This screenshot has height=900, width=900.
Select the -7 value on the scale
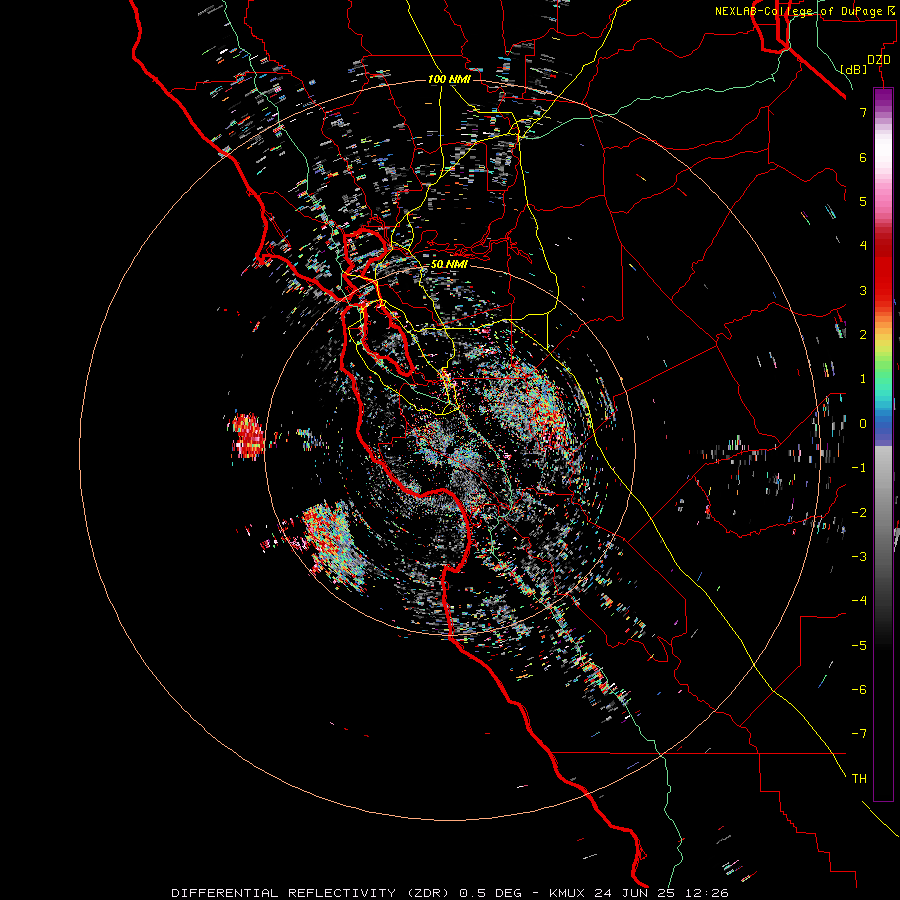click(x=859, y=734)
